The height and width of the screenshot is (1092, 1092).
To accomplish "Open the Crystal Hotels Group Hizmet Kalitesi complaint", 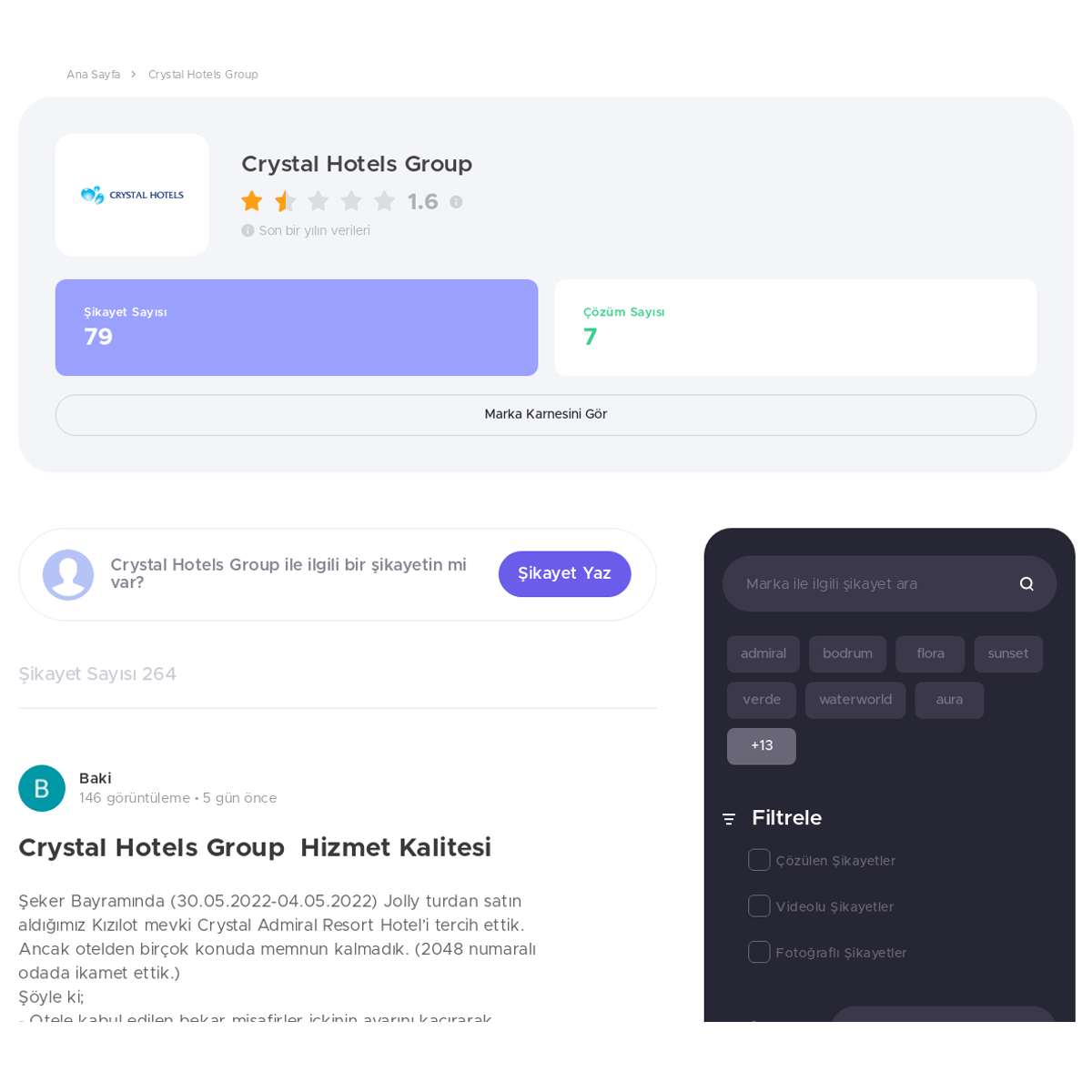I will tap(255, 848).
